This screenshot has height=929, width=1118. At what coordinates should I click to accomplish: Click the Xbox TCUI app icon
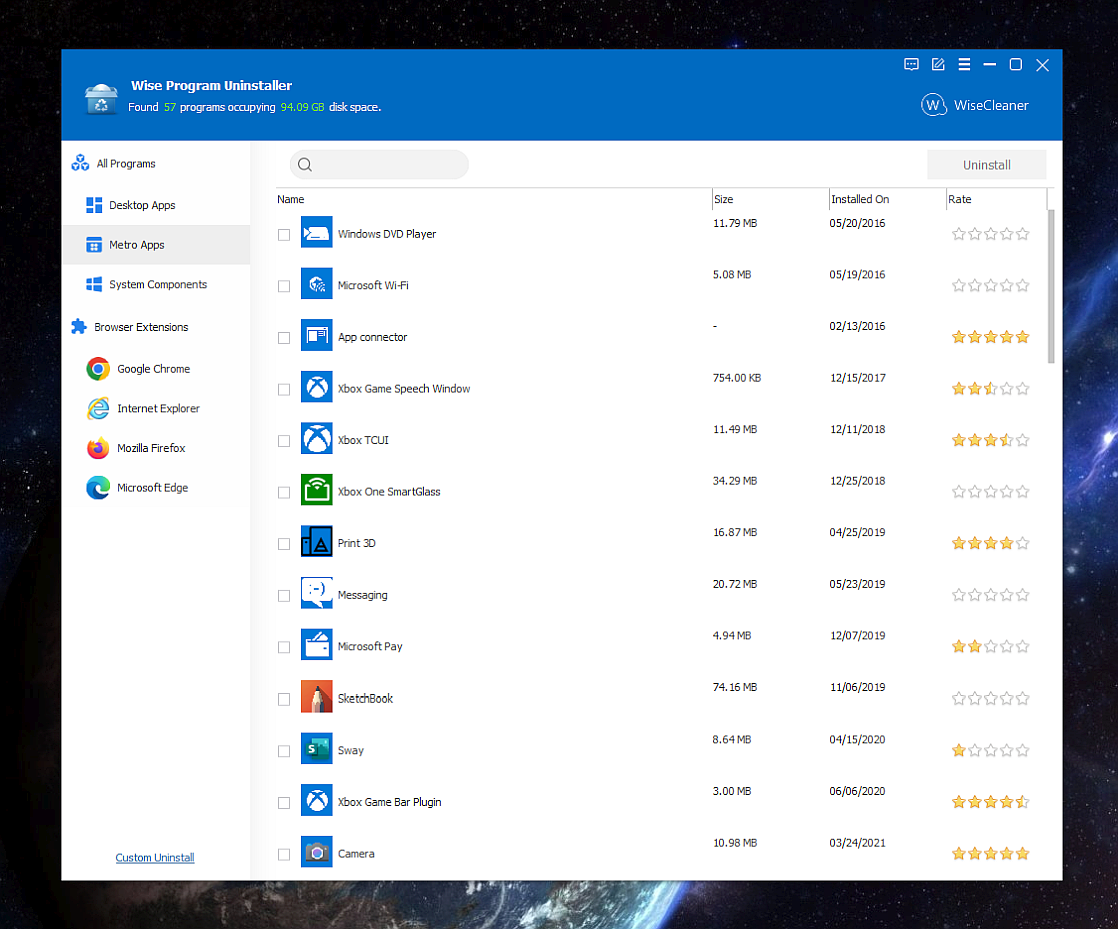(317, 439)
